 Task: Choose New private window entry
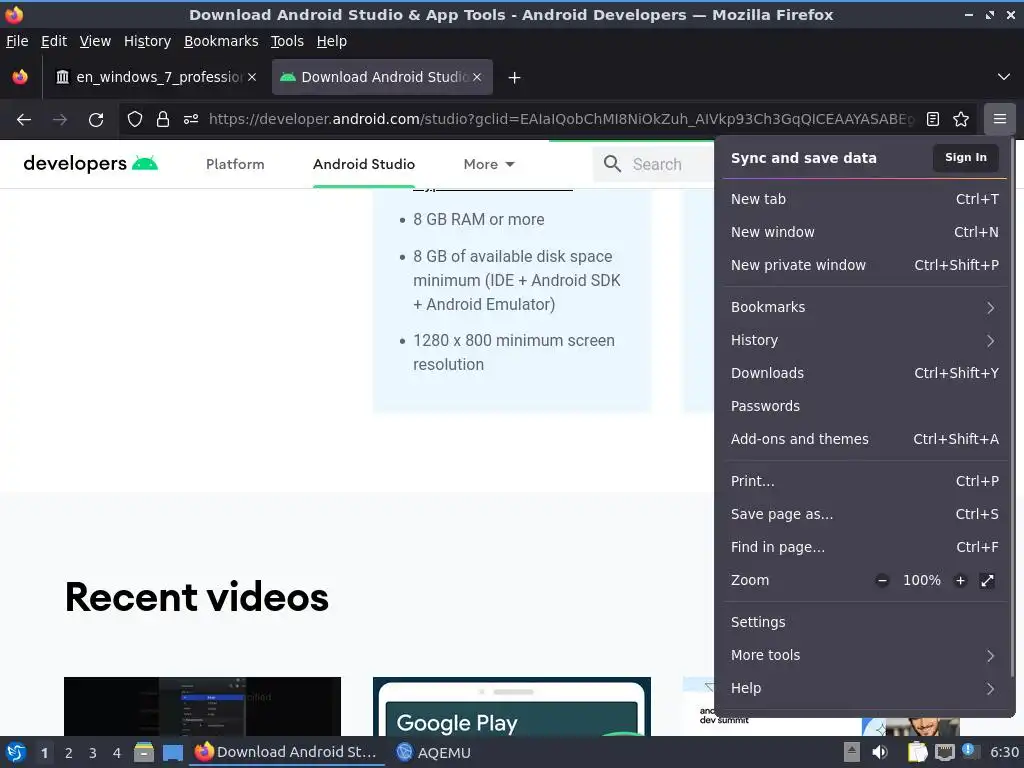865,265
